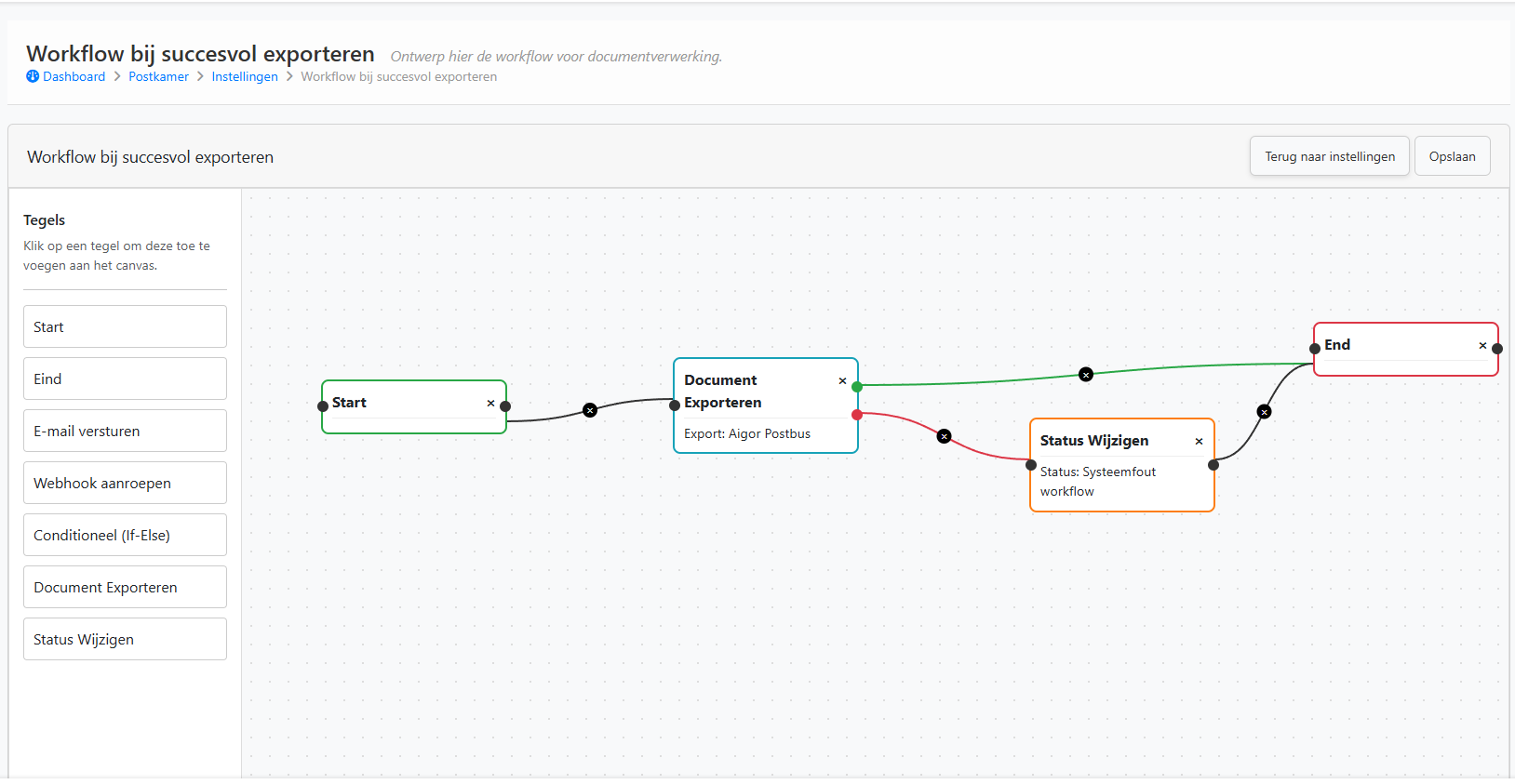Go to Instellingen breadcrumb

tap(245, 77)
